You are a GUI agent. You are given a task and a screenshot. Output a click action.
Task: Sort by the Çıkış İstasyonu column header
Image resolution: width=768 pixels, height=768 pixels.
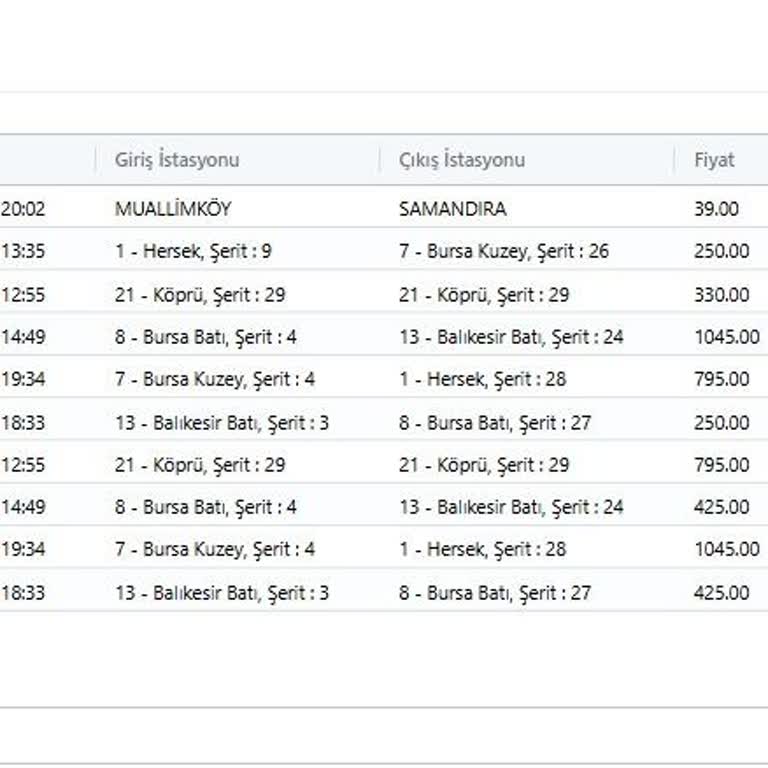coord(462,160)
